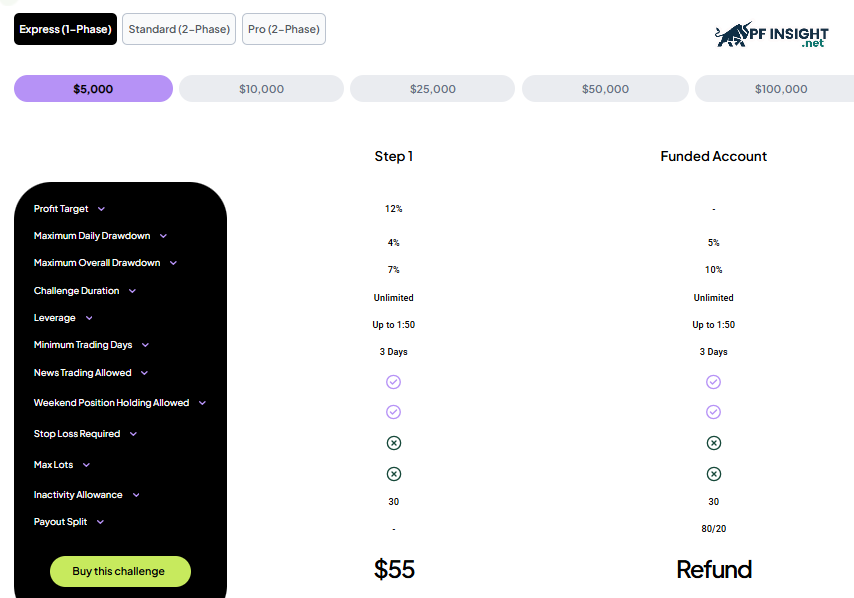Click the Buy this challenge button
The height and width of the screenshot is (598, 854).
point(120,571)
